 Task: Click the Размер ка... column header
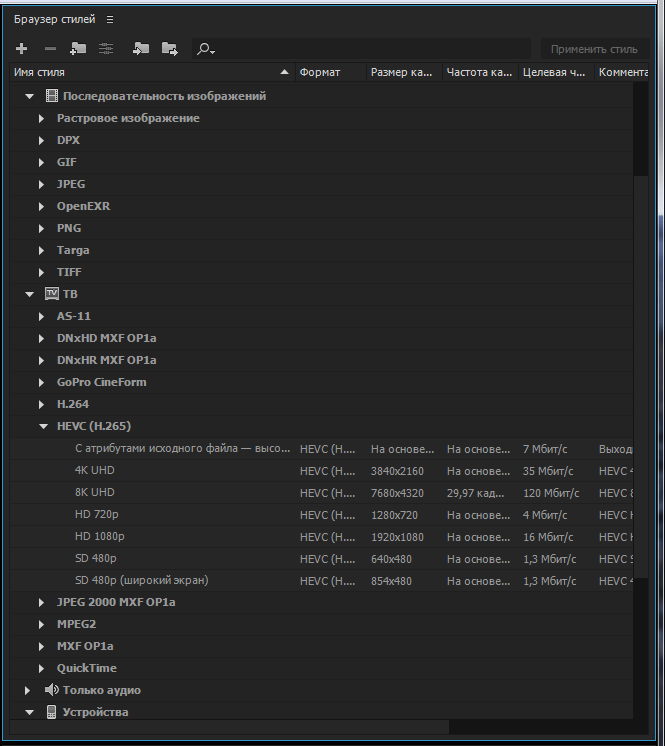(404, 72)
